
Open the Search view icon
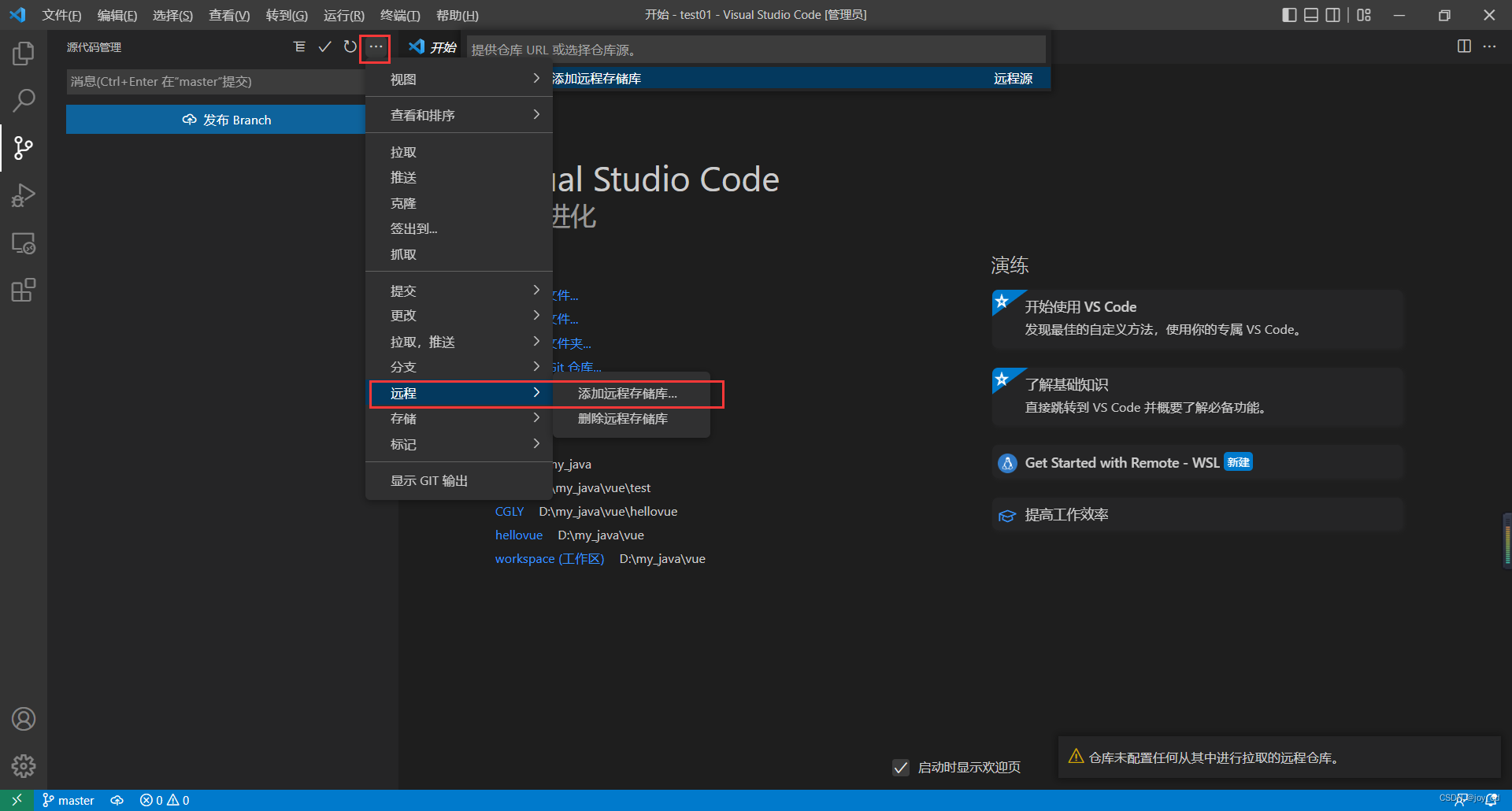[24, 101]
